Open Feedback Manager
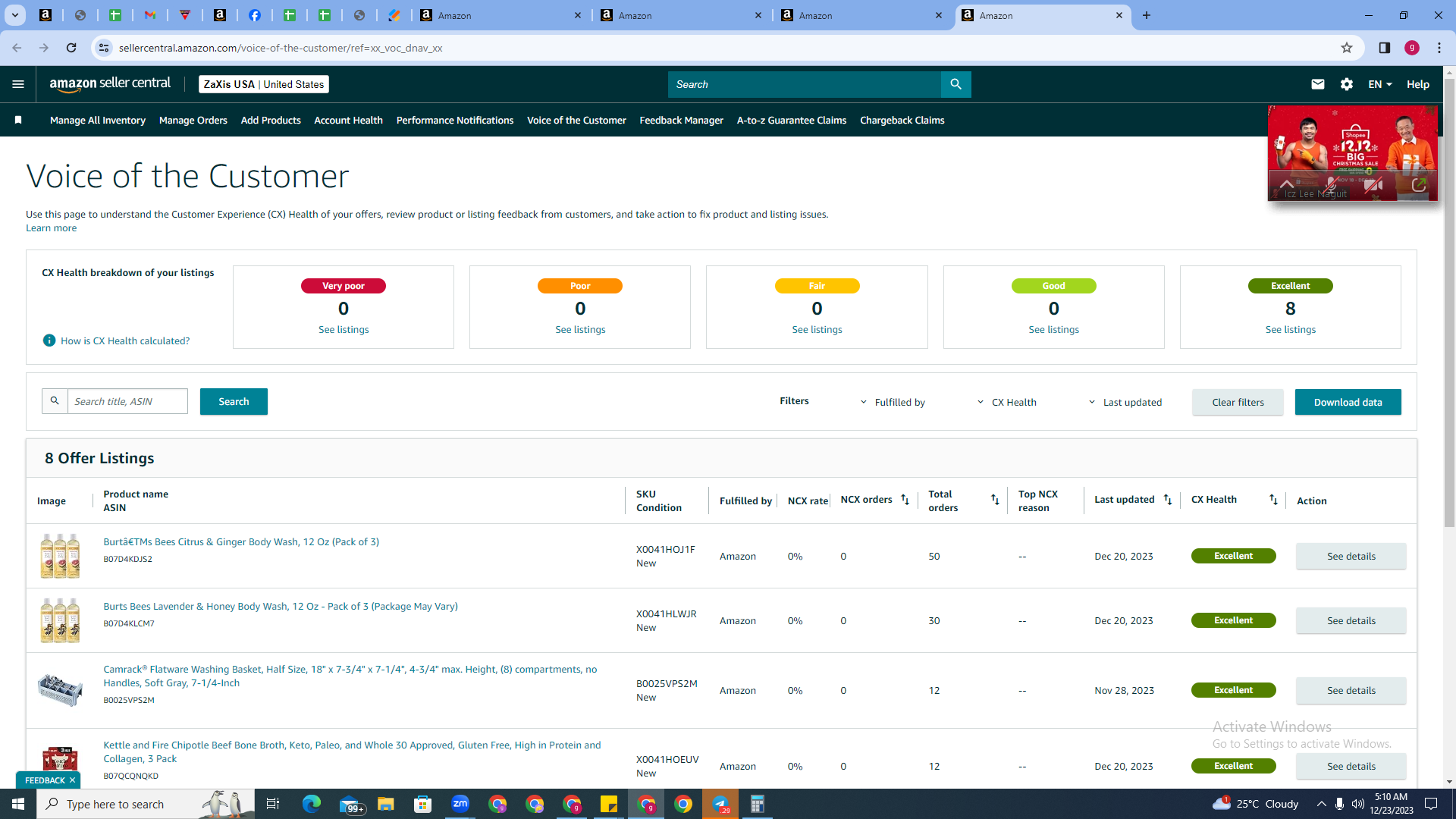This screenshot has width=1456, height=819. [x=681, y=120]
